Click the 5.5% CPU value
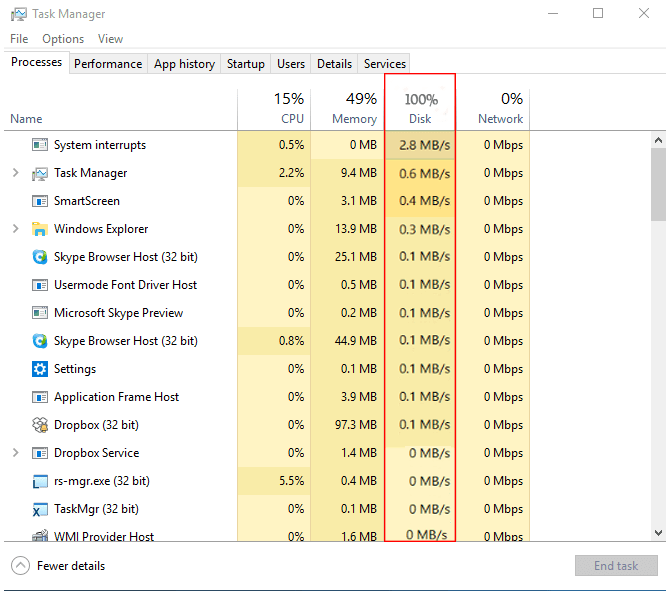 click(x=291, y=481)
